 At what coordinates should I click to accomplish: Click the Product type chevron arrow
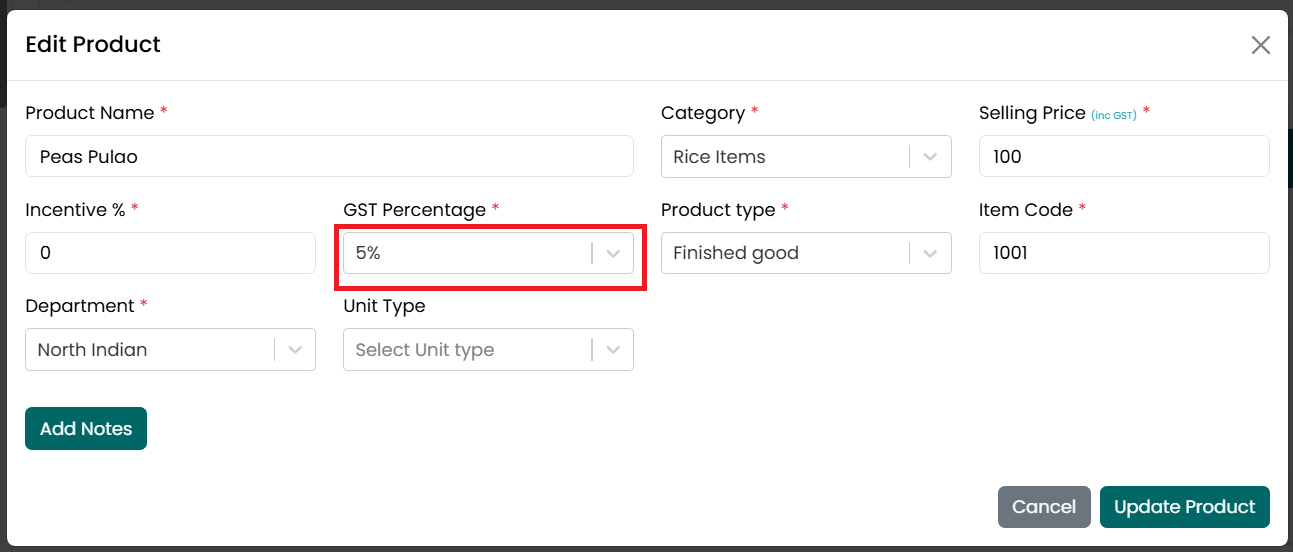tap(930, 254)
